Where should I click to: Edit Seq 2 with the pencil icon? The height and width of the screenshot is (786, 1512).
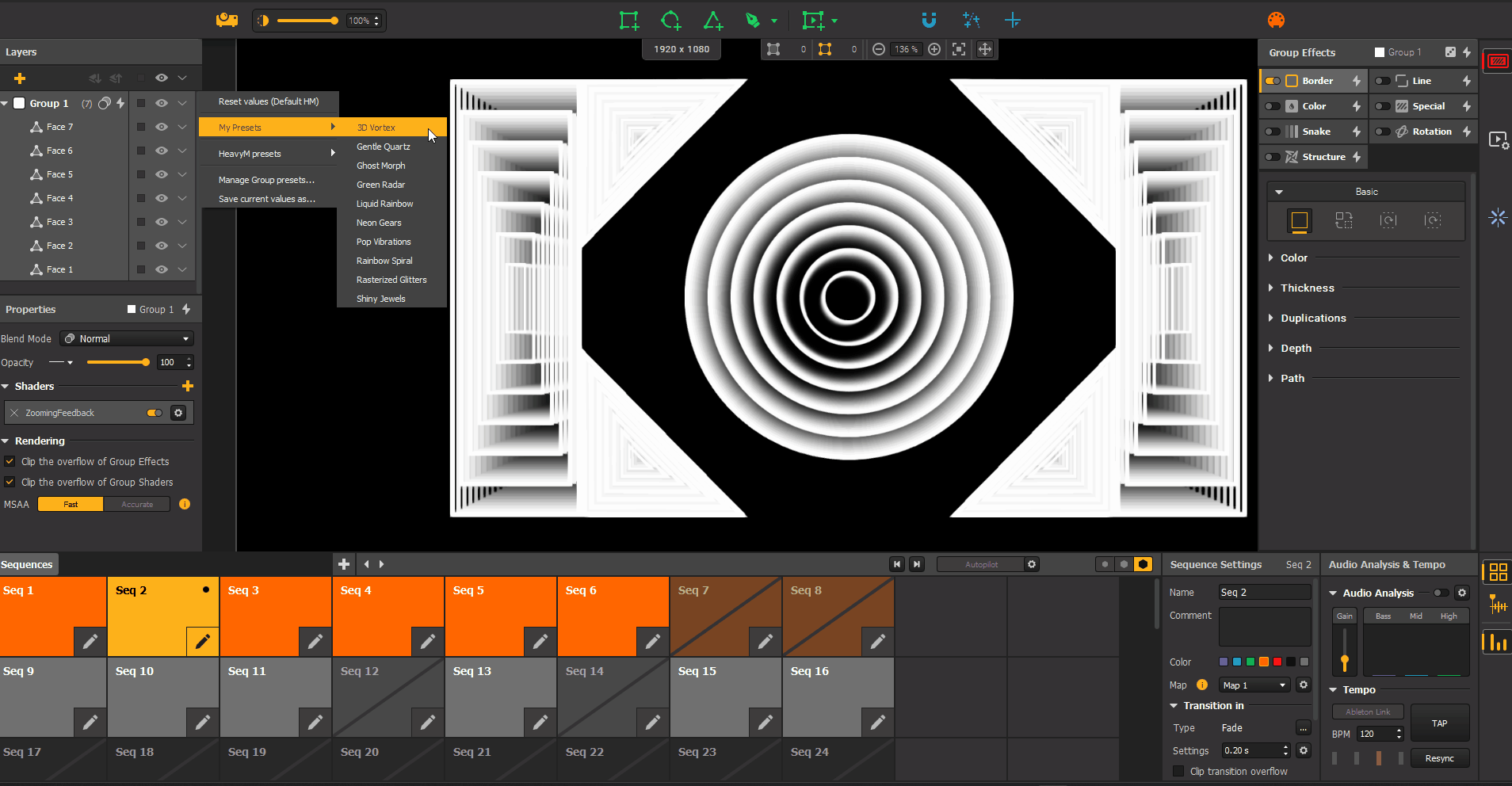pyautogui.click(x=203, y=641)
